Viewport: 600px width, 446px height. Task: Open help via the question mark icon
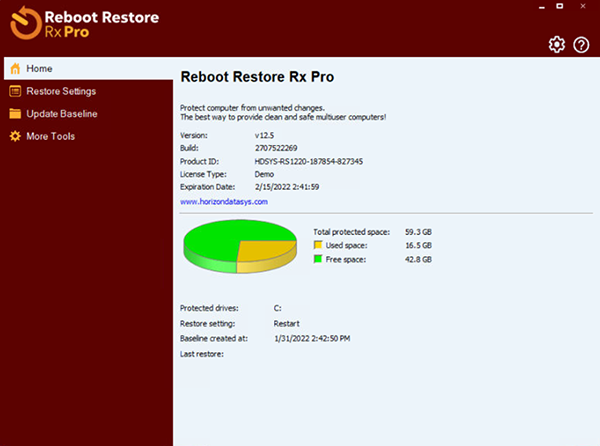[581, 45]
